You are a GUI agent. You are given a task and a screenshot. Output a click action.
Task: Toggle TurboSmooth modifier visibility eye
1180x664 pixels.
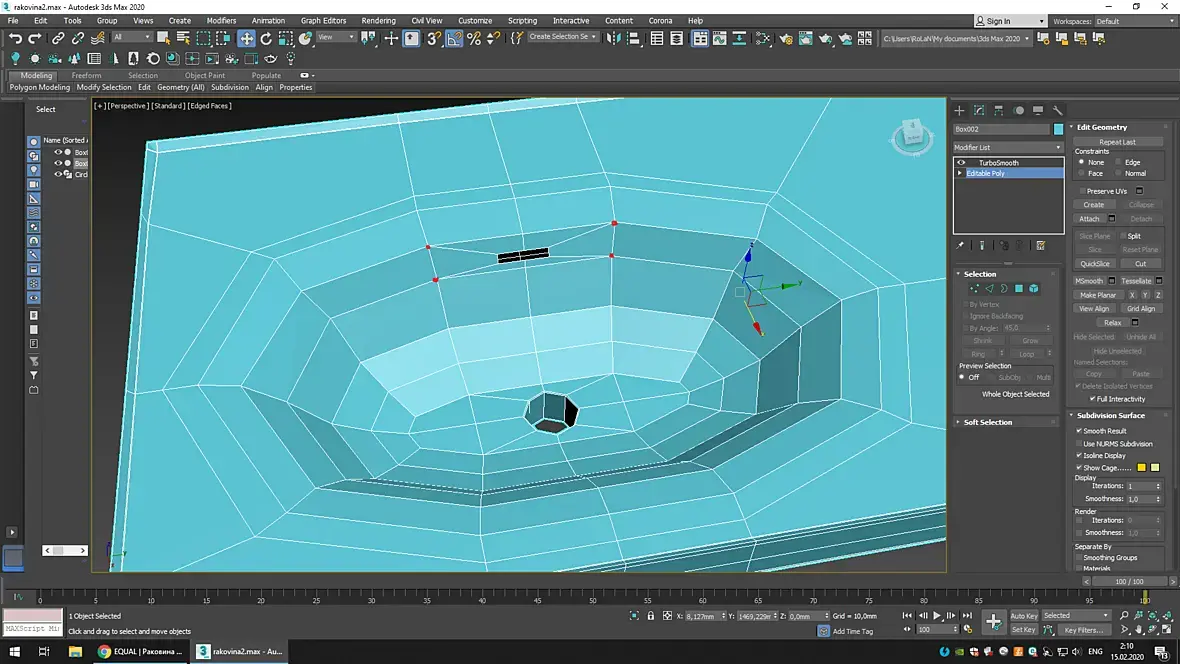[x=962, y=162]
